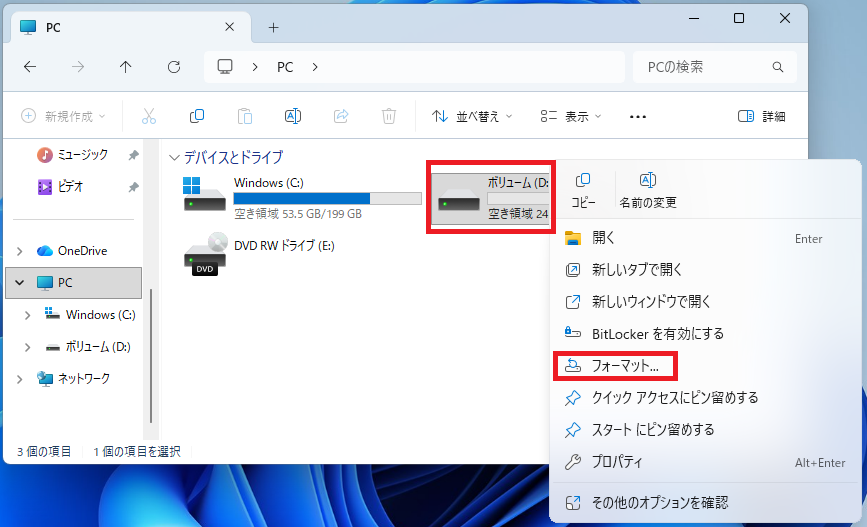The width and height of the screenshot is (867, 527).
Task: Expand ボリューム (D:) in sidebar tree
Action: (x=28, y=347)
